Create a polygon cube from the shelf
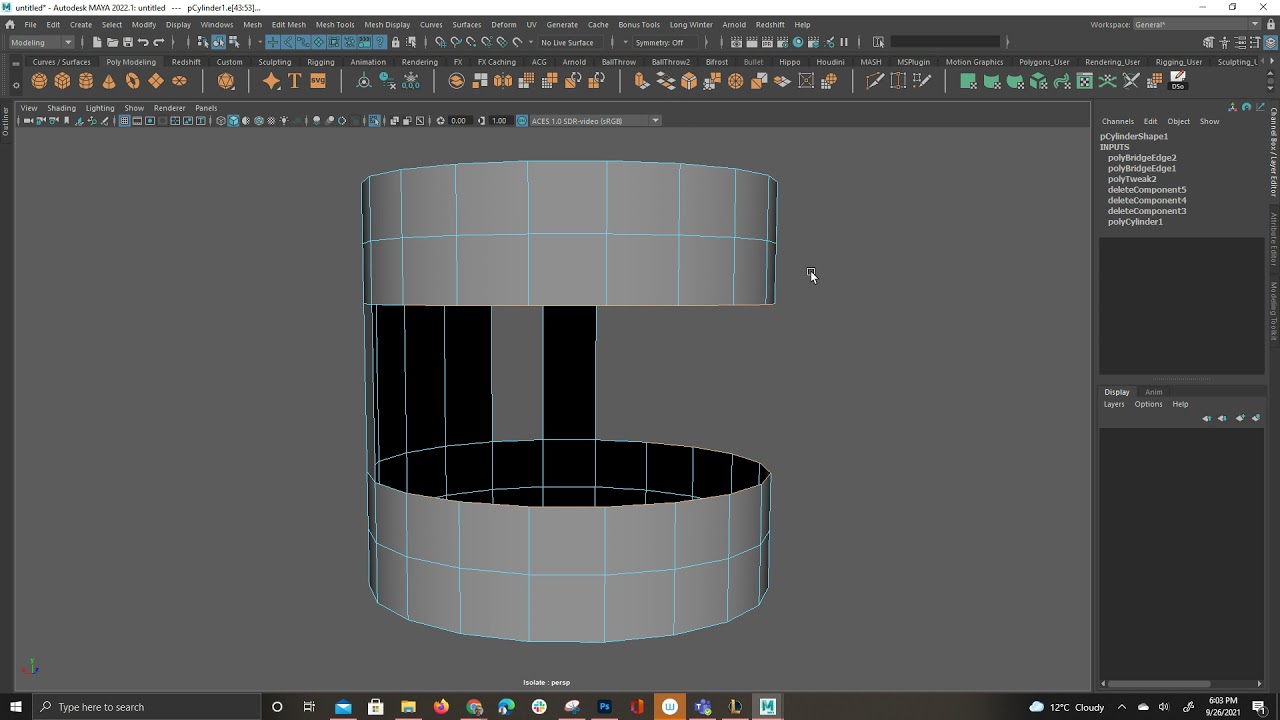1280x720 pixels. click(62, 81)
